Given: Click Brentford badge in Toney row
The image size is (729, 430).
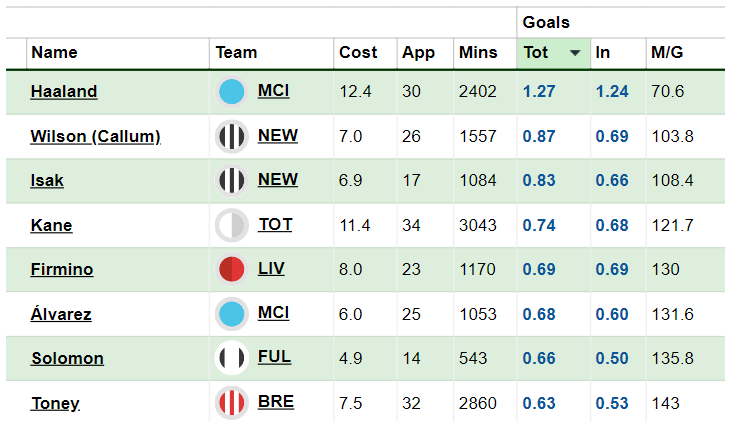Looking at the screenshot, I should pyautogui.click(x=232, y=403).
